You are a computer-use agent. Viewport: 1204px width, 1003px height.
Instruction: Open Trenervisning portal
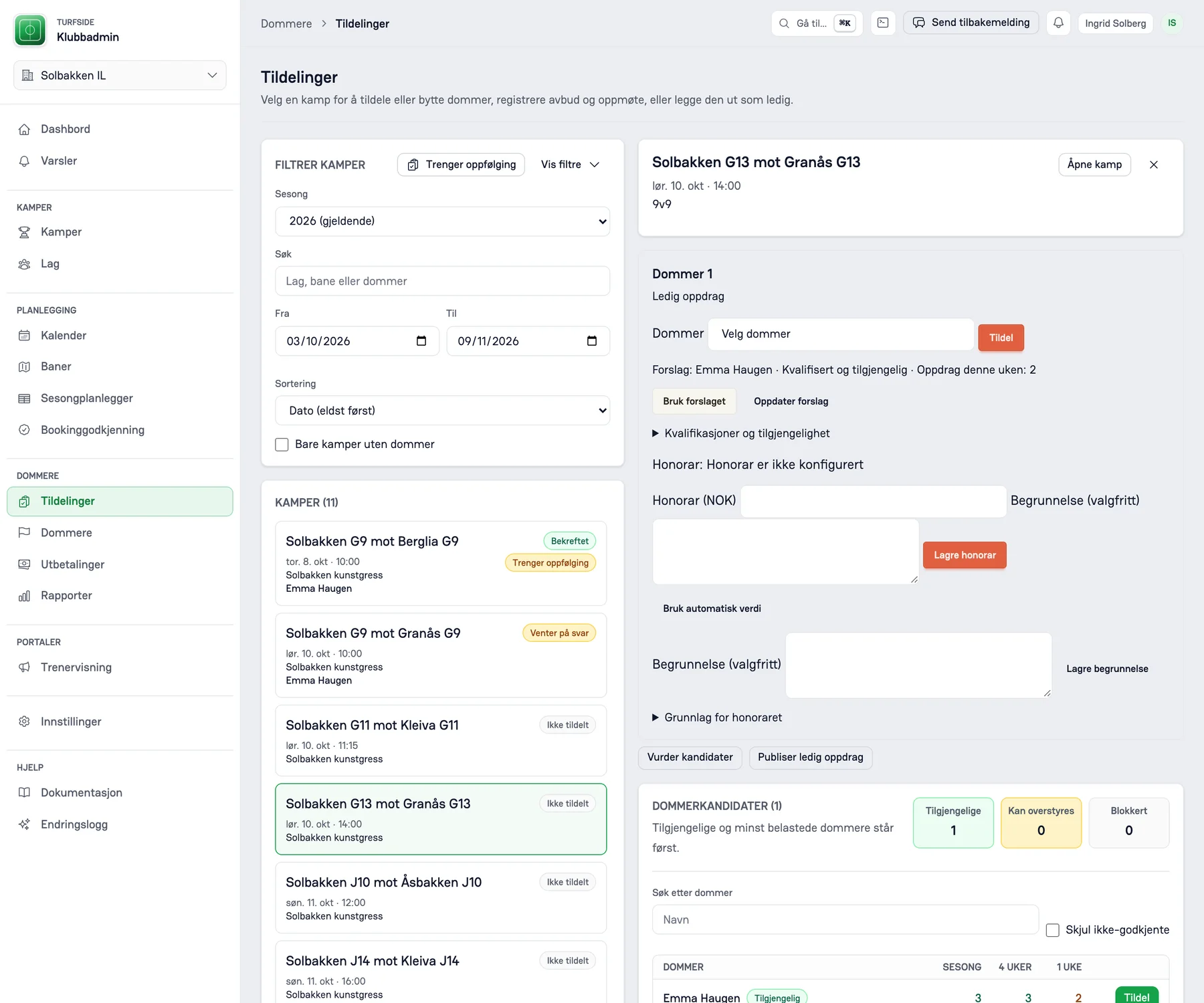pyautogui.click(x=120, y=667)
